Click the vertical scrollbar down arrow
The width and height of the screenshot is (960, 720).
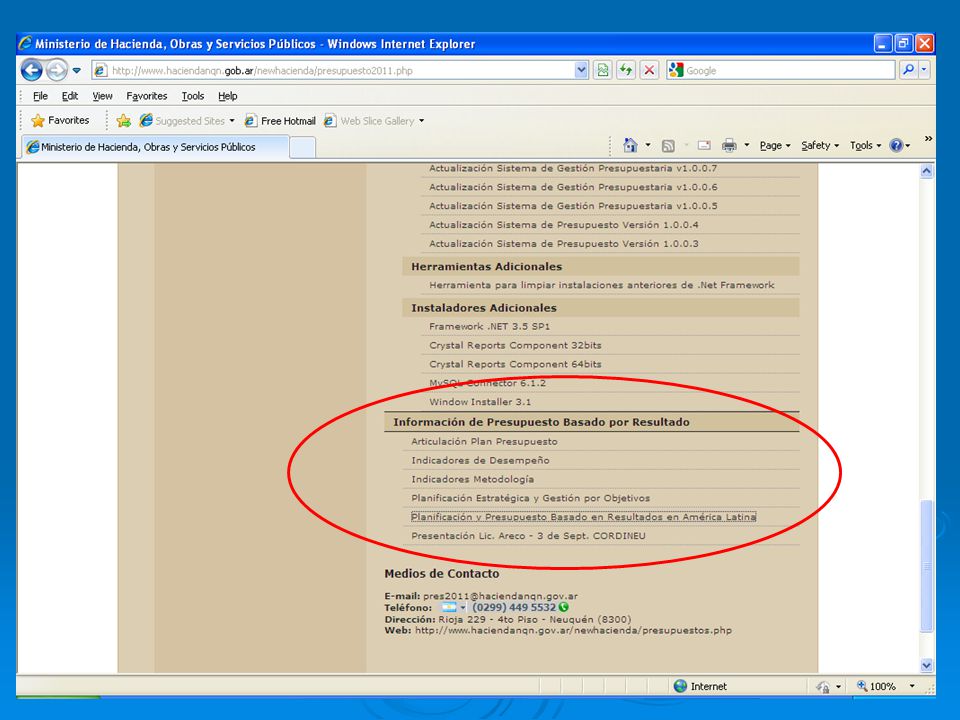coord(926,666)
